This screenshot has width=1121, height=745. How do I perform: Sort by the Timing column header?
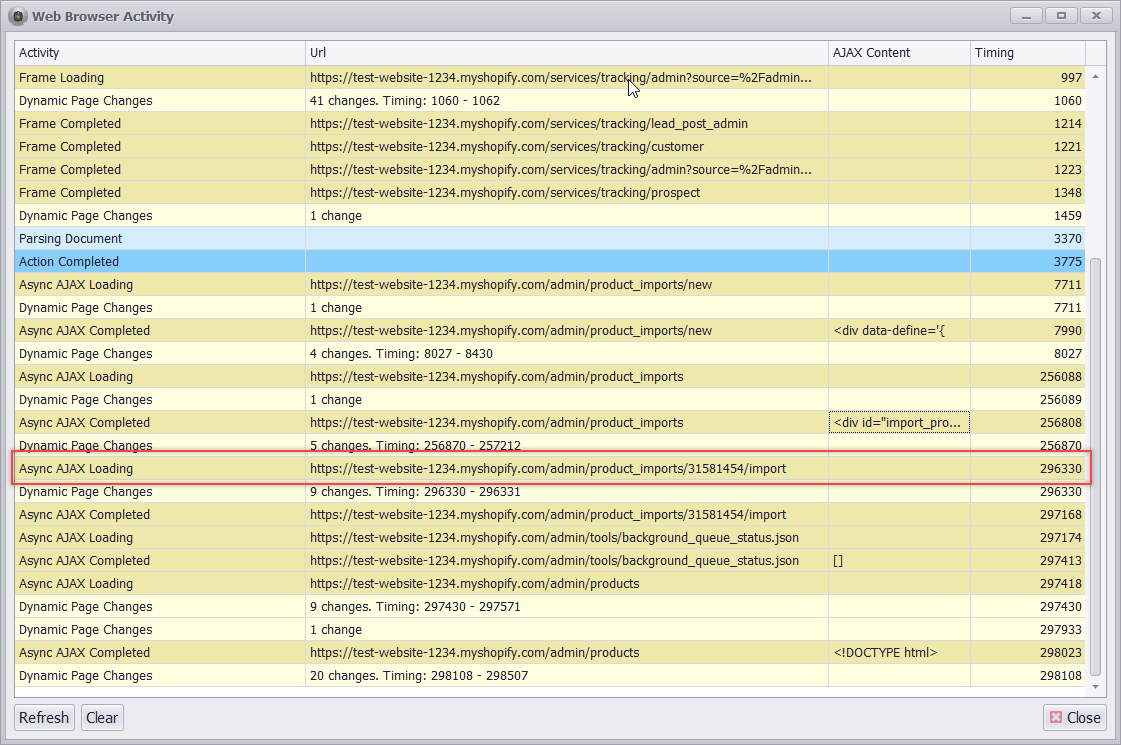[1026, 52]
